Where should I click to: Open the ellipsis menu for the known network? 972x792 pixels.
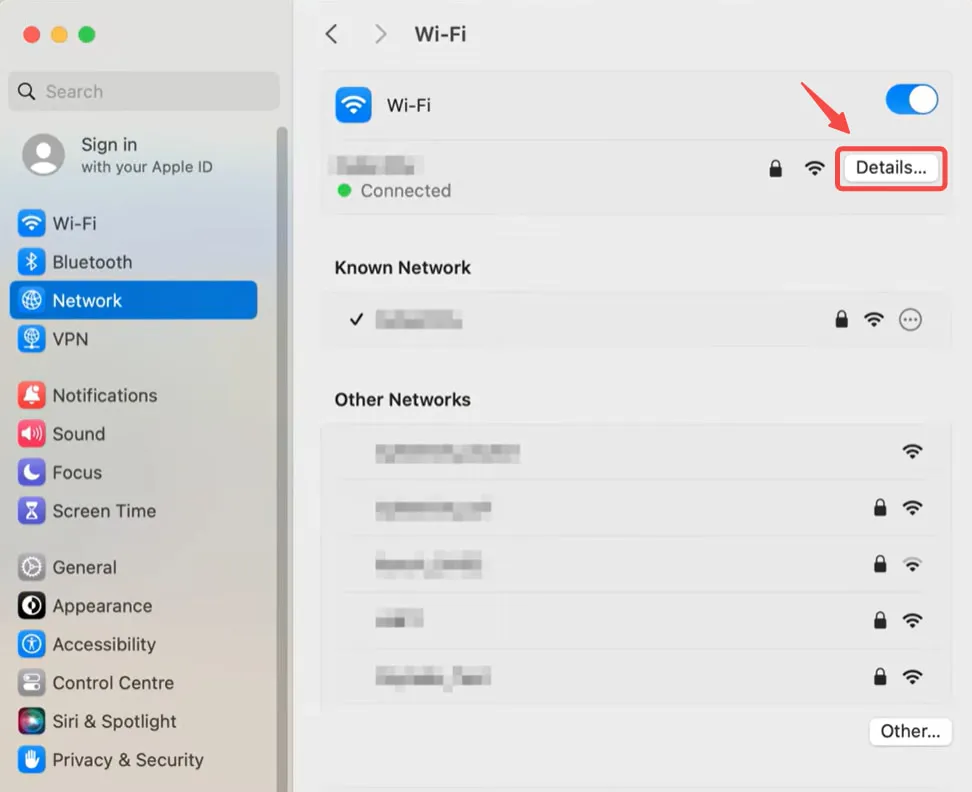[x=910, y=320]
